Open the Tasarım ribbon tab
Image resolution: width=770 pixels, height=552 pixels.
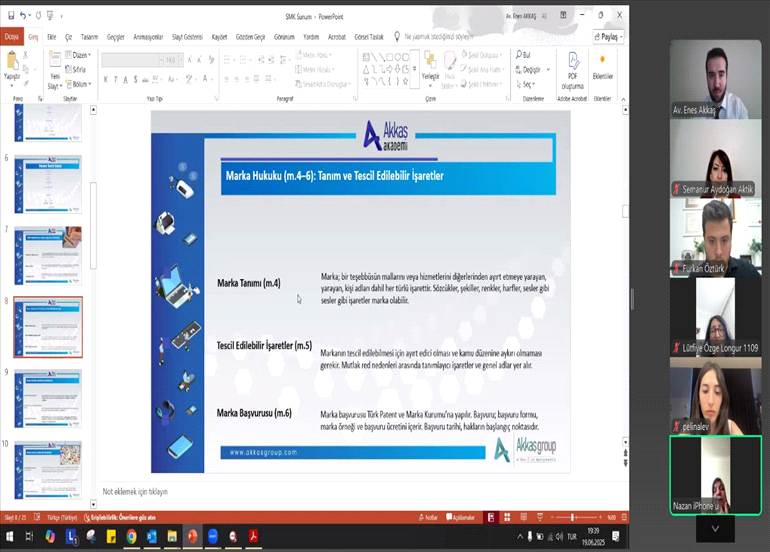(90, 36)
